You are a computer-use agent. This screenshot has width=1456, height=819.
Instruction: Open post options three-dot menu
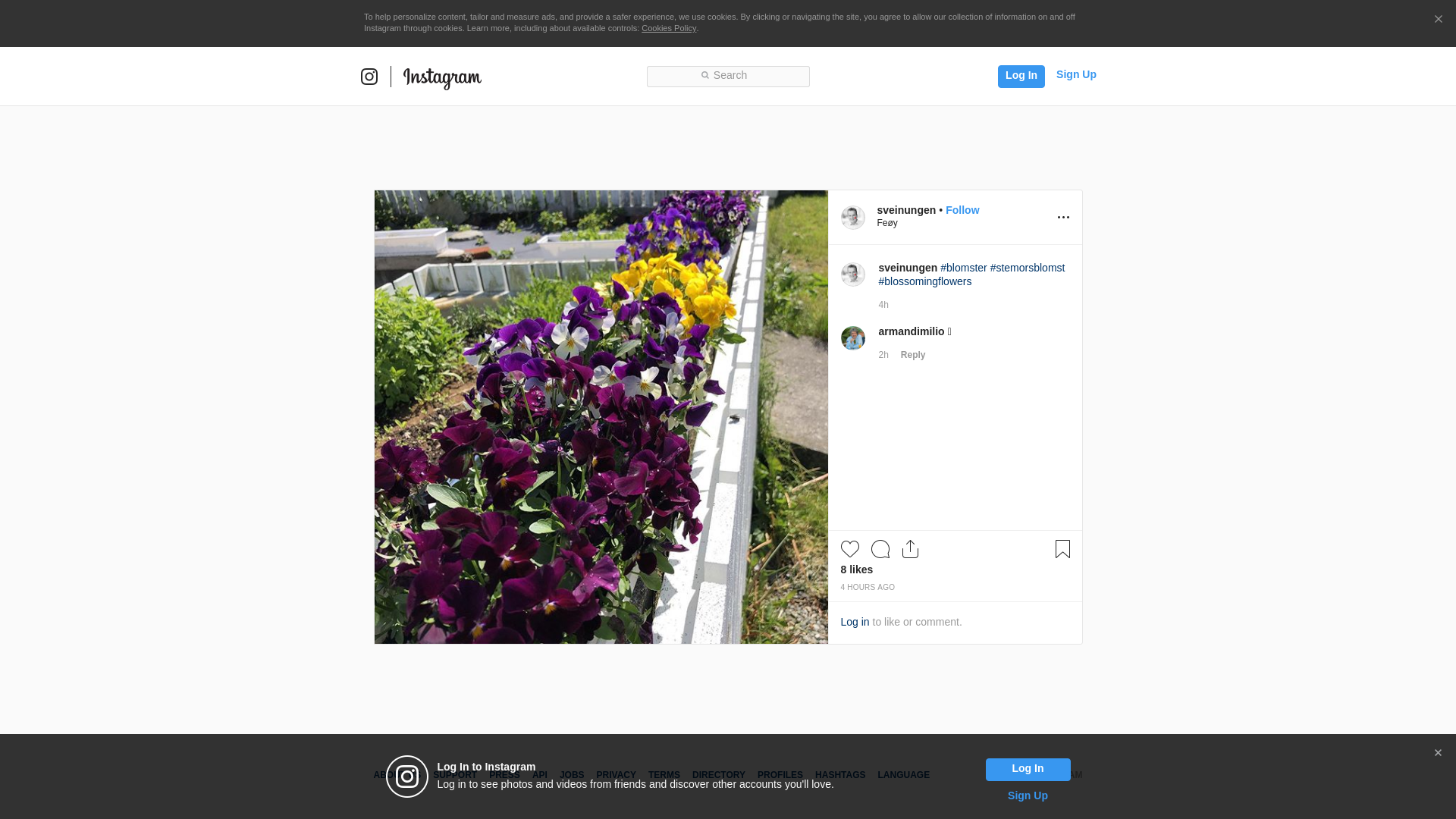coord(1063,218)
